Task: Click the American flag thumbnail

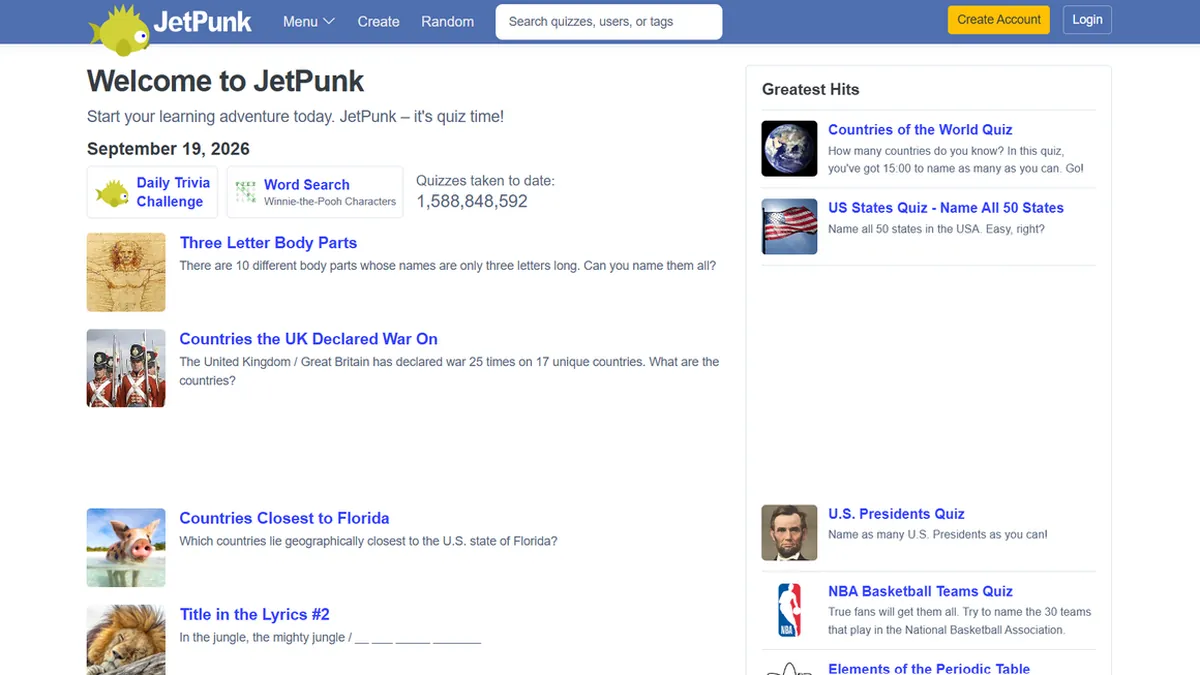Action: click(789, 226)
